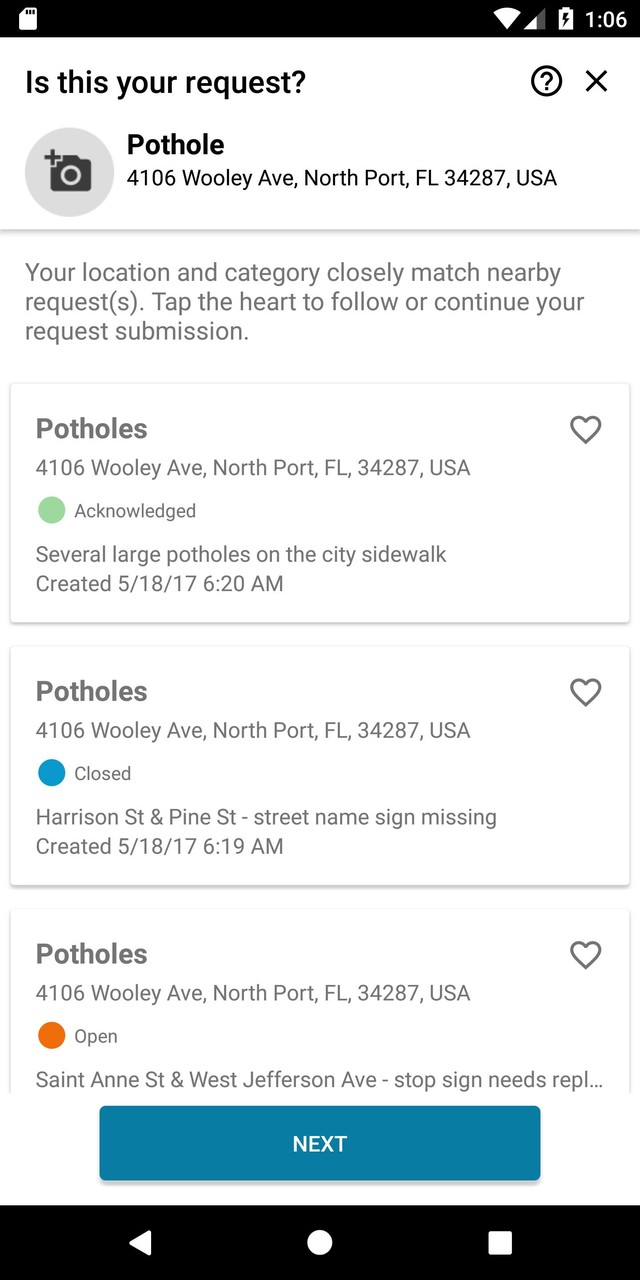
Task: Tap heart on the Open potholes request
Action: 585,955
